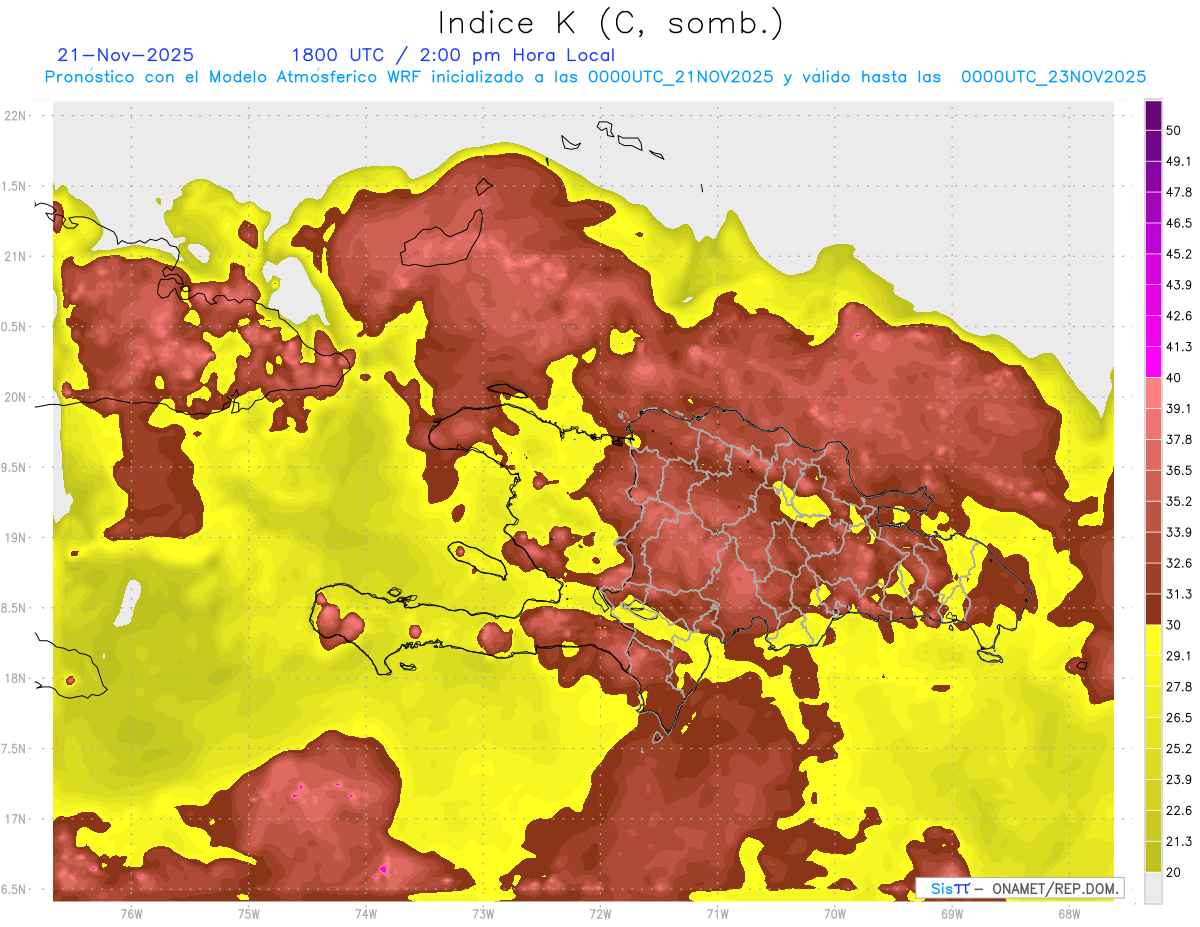The height and width of the screenshot is (927, 1200).
Task: Click the "33.9" color scale label
Action: pyautogui.click(x=1179, y=532)
